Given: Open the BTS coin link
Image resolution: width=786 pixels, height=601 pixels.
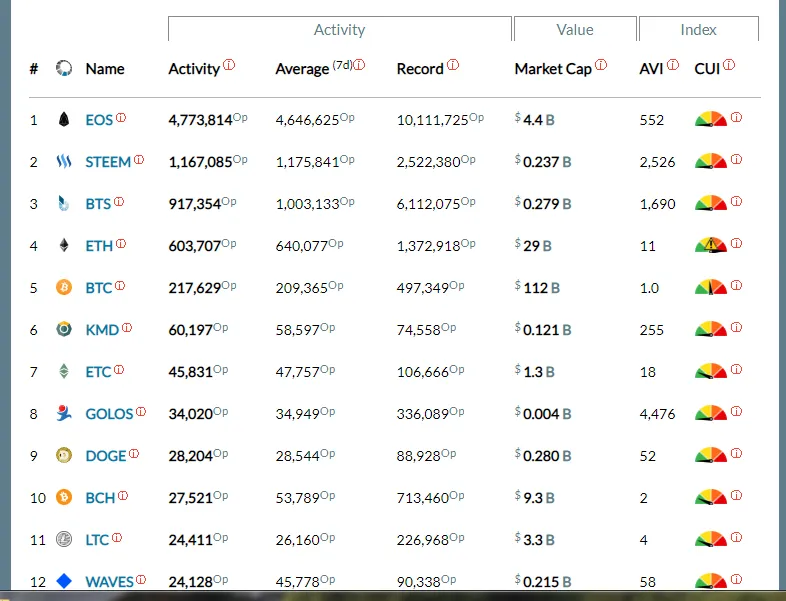Looking at the screenshot, I should (98, 205).
